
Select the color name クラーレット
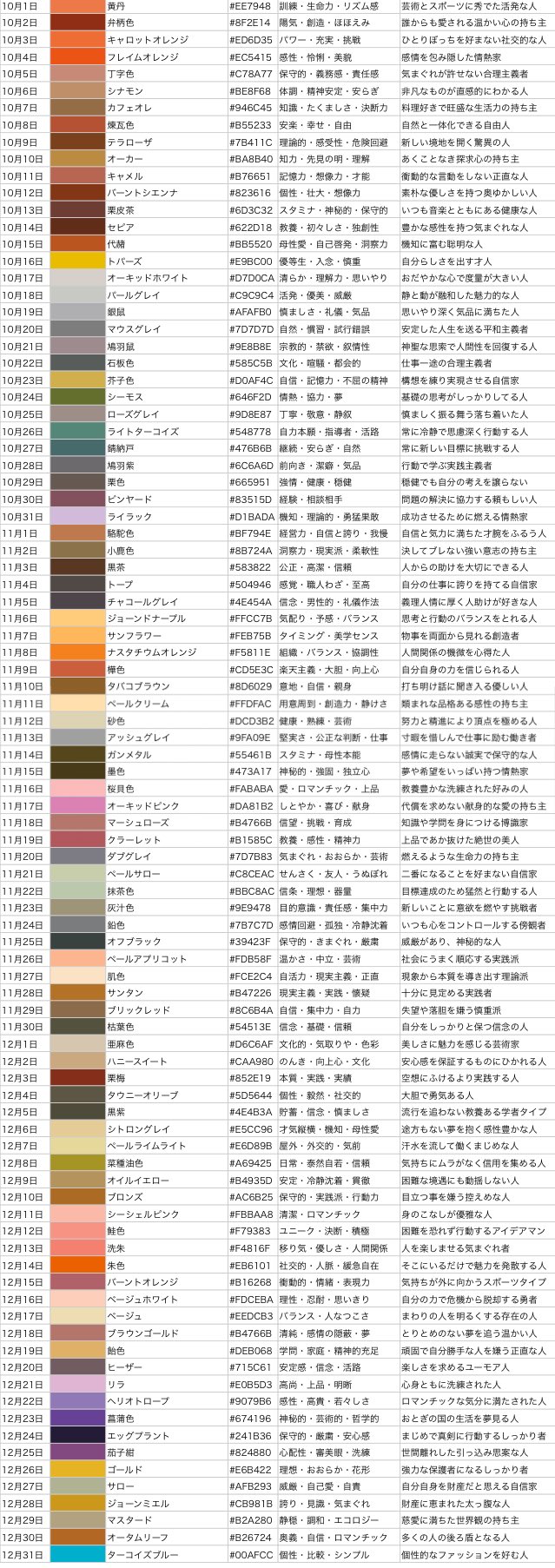point(134,840)
